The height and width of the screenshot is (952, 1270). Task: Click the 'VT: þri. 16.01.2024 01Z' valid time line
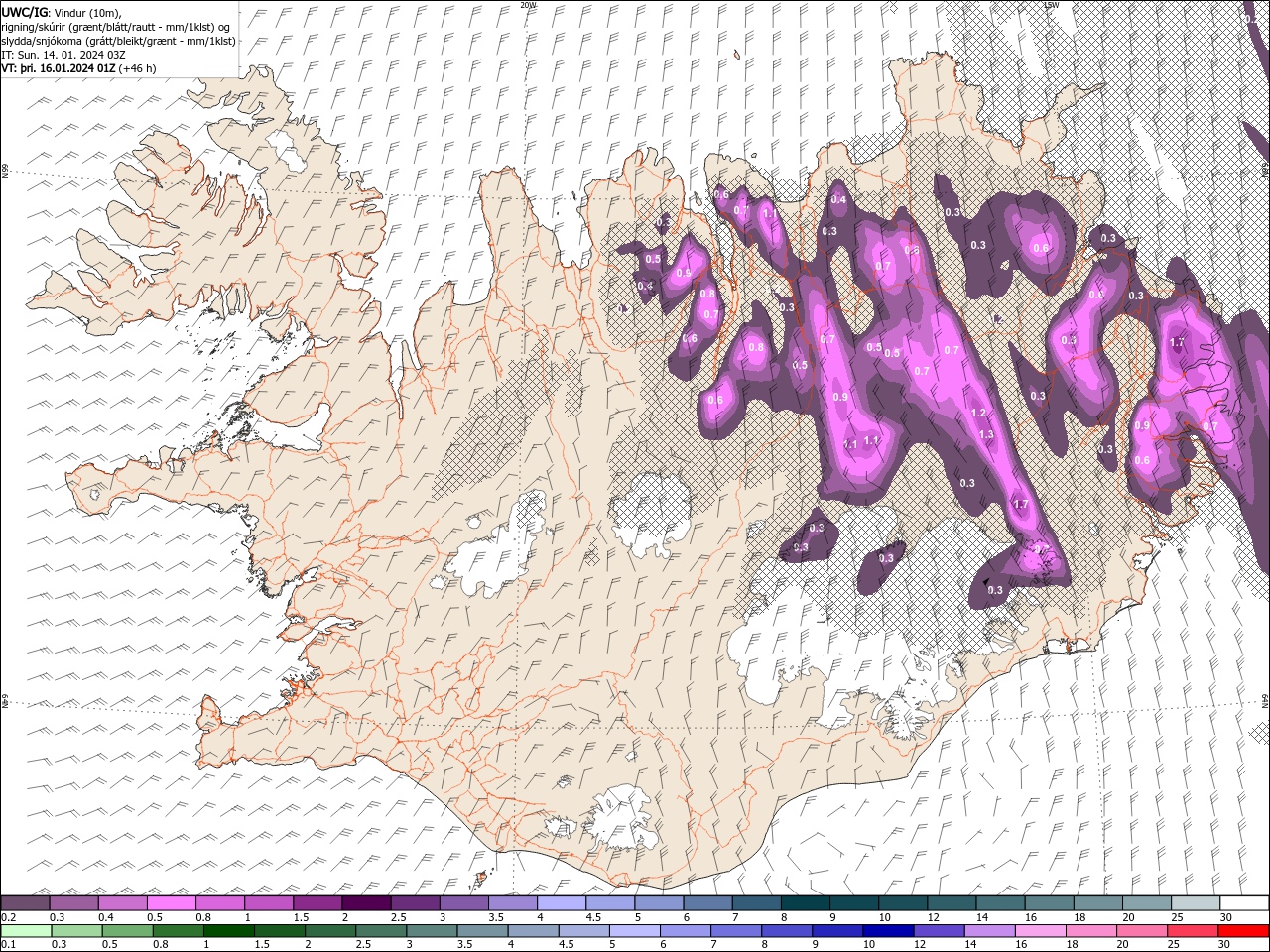coord(58,68)
